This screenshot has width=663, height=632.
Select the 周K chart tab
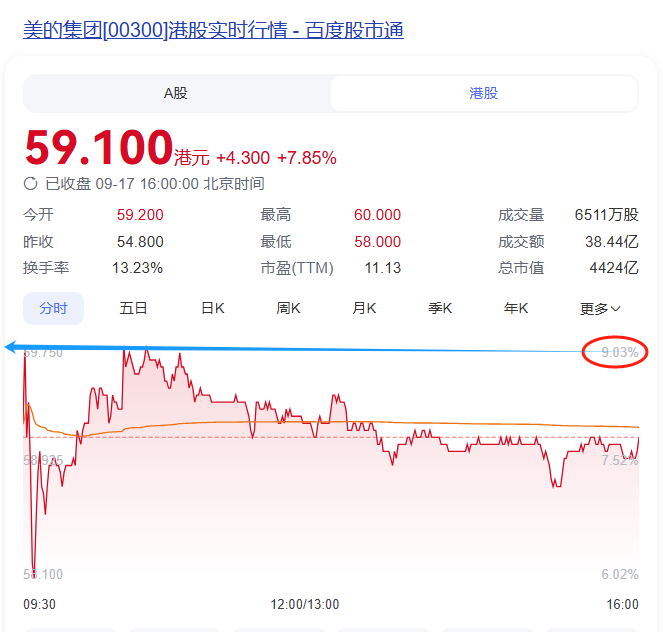point(288,308)
